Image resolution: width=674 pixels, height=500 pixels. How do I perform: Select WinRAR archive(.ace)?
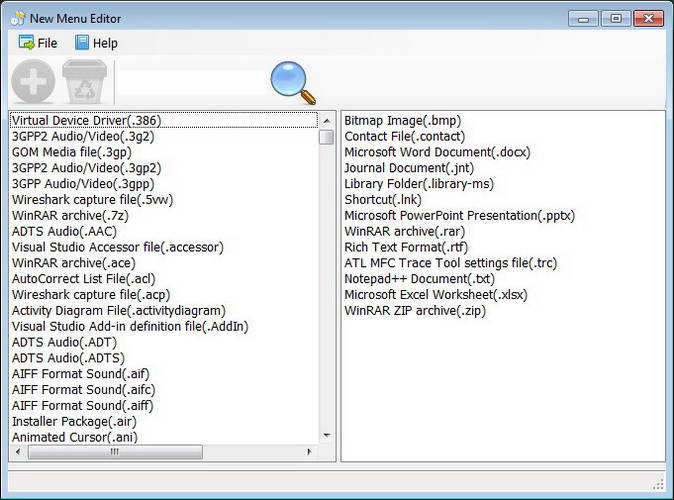(x=164, y=263)
